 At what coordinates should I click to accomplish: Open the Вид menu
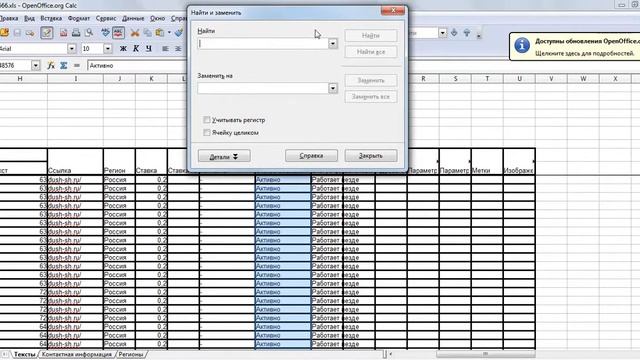(x=29, y=18)
